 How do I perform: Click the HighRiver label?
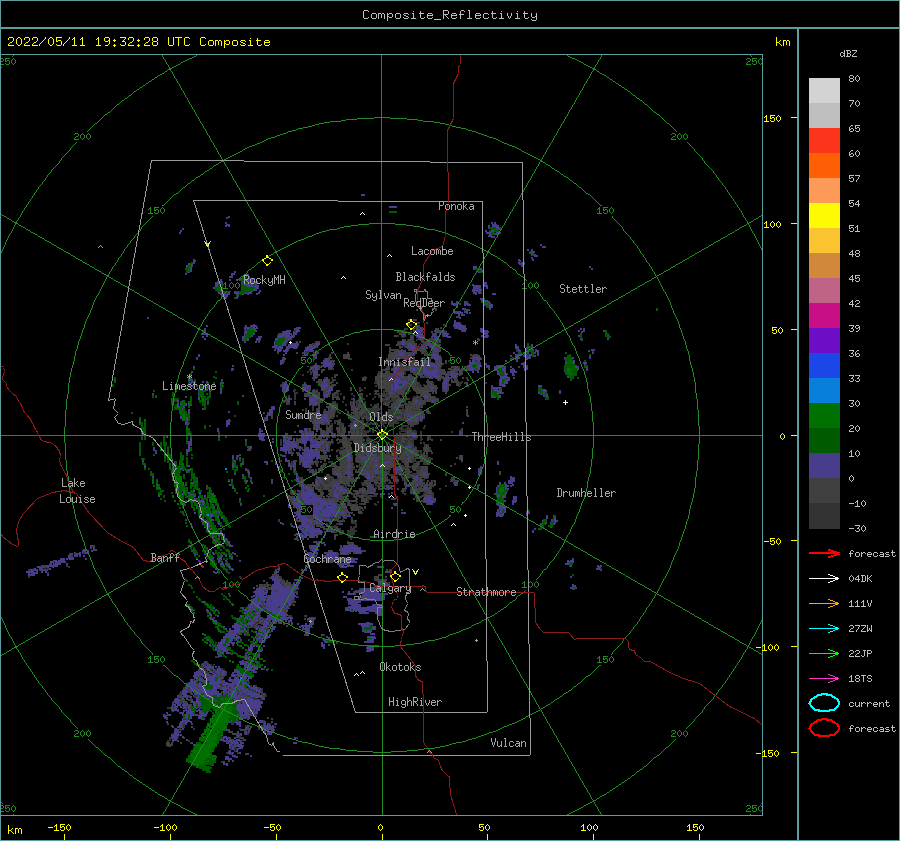click(x=415, y=702)
